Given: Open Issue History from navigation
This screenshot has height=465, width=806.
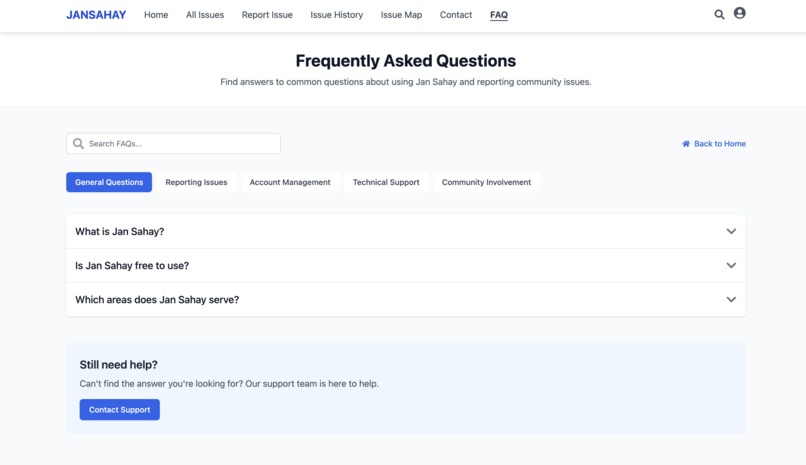Looking at the screenshot, I should point(337,15).
